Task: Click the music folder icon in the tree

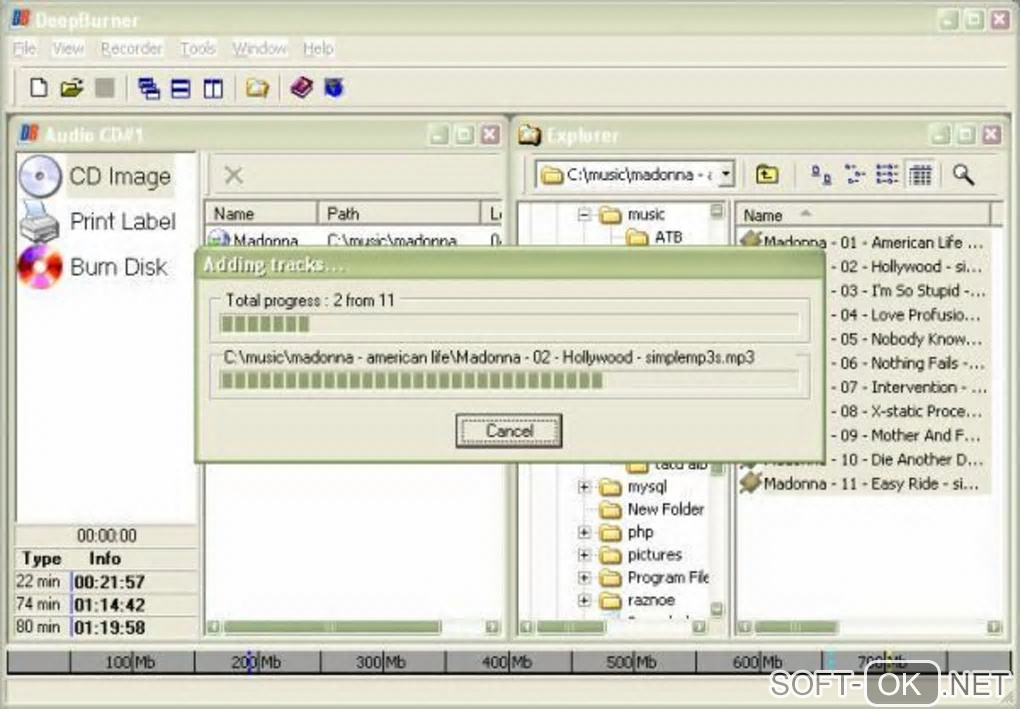Action: point(611,215)
